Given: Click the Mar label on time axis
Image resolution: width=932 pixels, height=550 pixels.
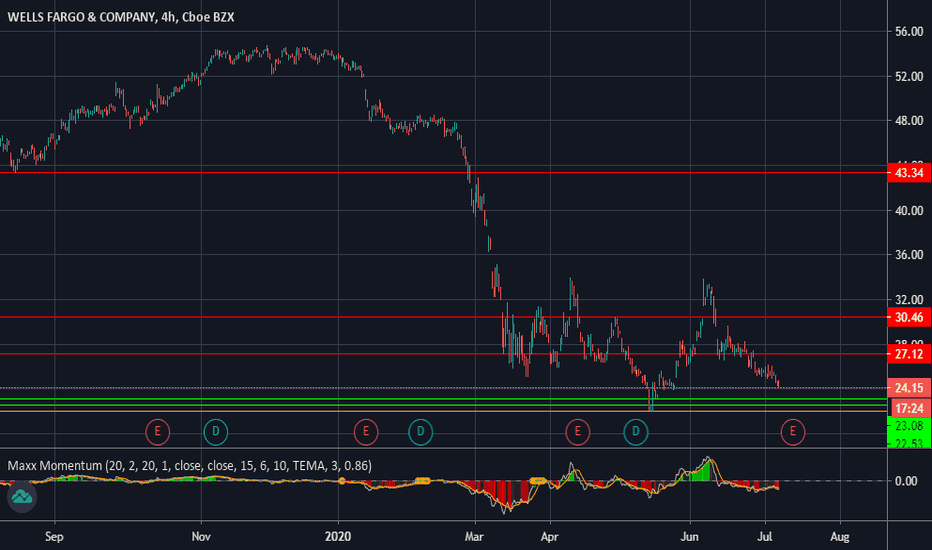Looking at the screenshot, I should pyautogui.click(x=474, y=536).
